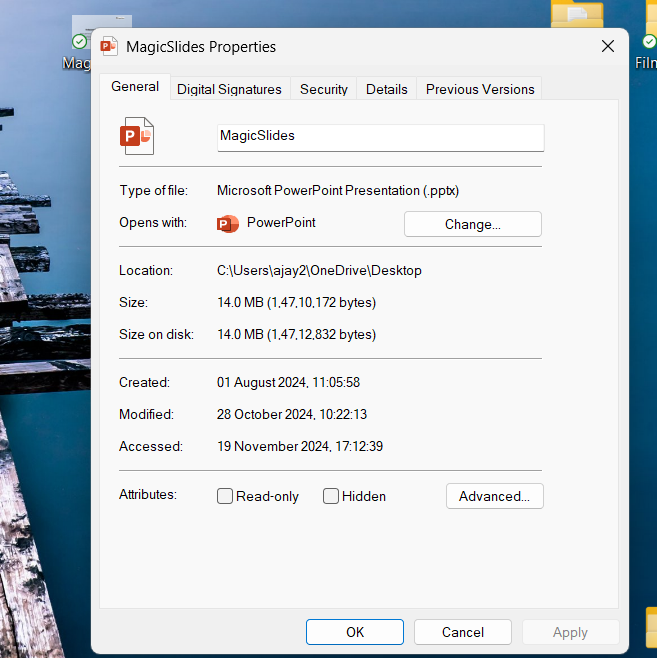Click the PowerPoint icon in the title bar
Screen dimensions: 657x658
click(109, 46)
